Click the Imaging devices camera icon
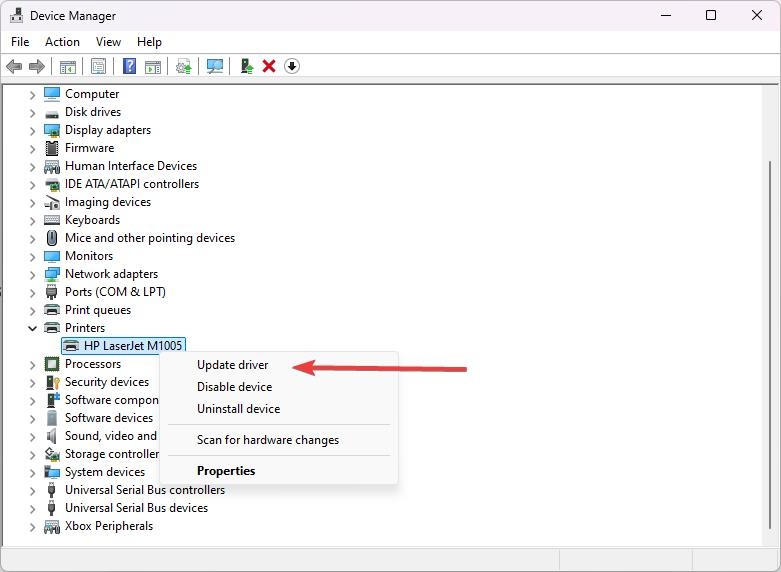781x572 pixels. coord(52,202)
